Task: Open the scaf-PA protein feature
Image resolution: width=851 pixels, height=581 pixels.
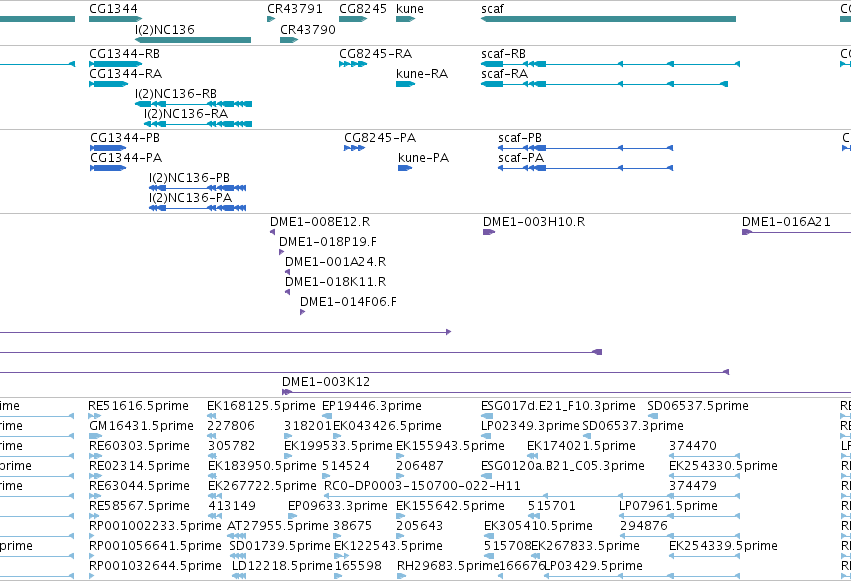Action: coord(586,168)
